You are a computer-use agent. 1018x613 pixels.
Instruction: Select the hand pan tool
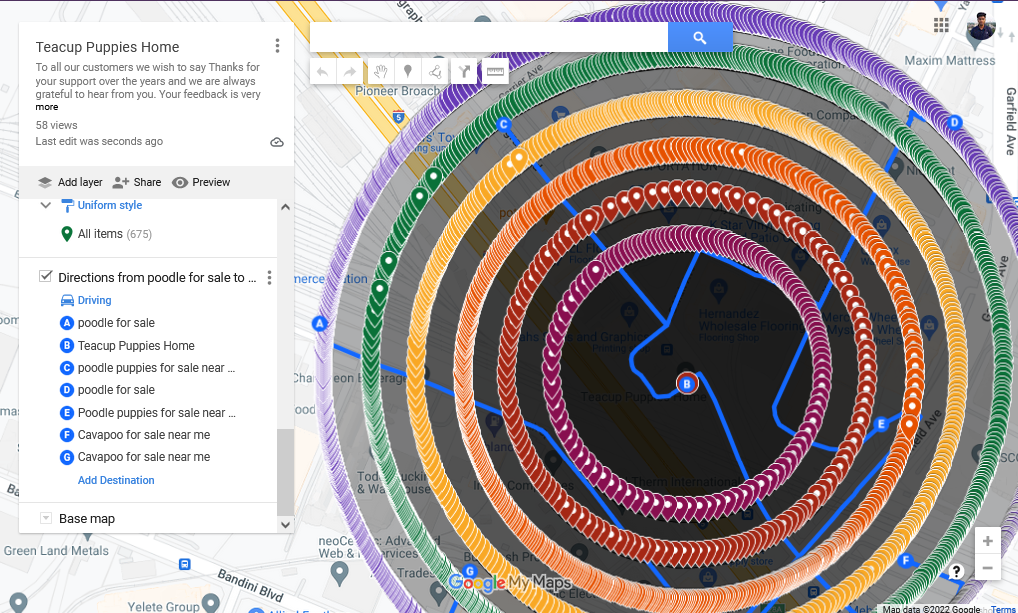point(379,71)
